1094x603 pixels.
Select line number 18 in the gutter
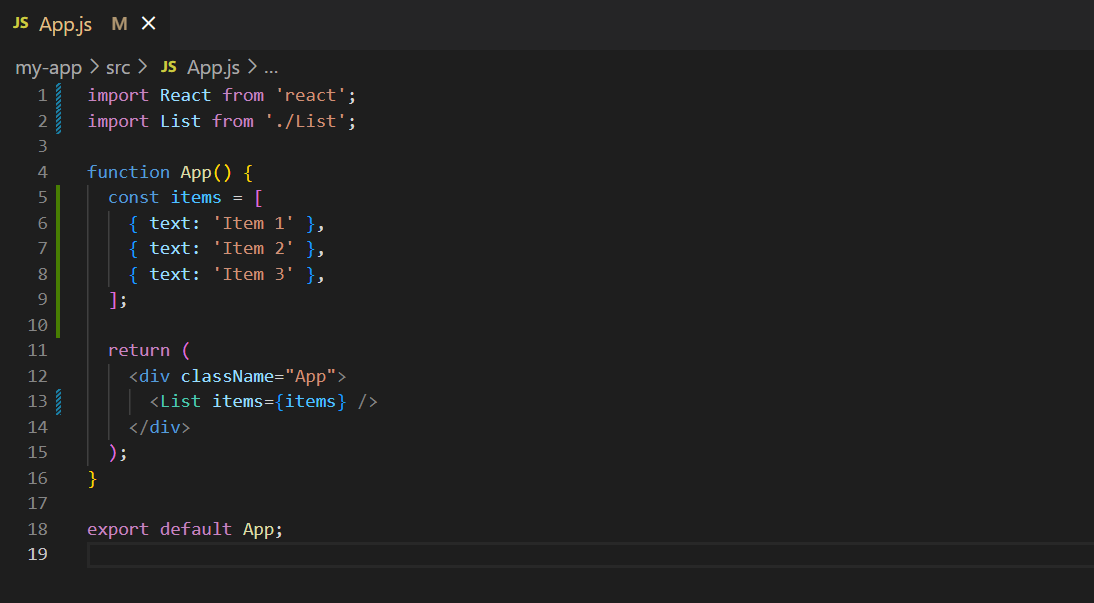click(x=38, y=528)
